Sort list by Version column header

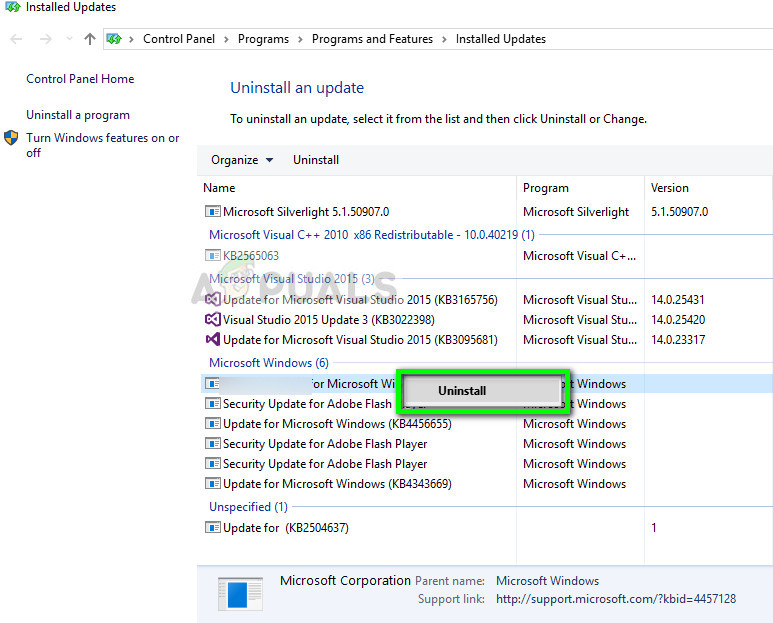(669, 188)
